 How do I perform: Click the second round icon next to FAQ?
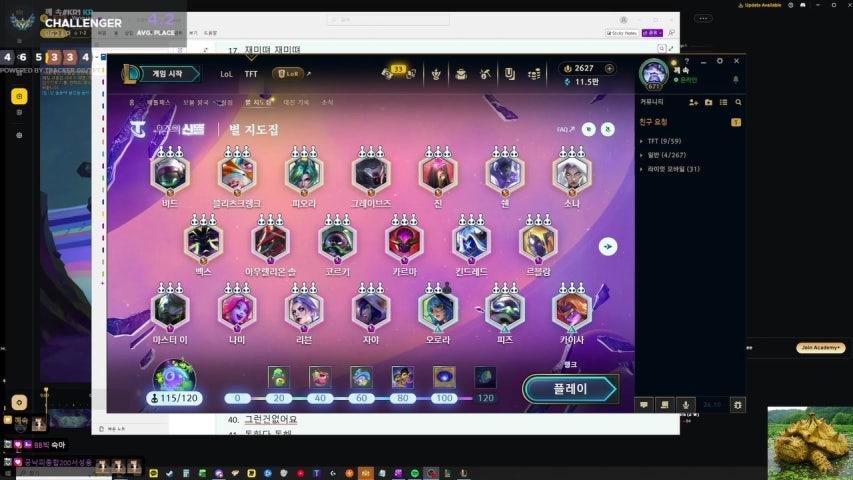pyautogui.click(x=608, y=129)
